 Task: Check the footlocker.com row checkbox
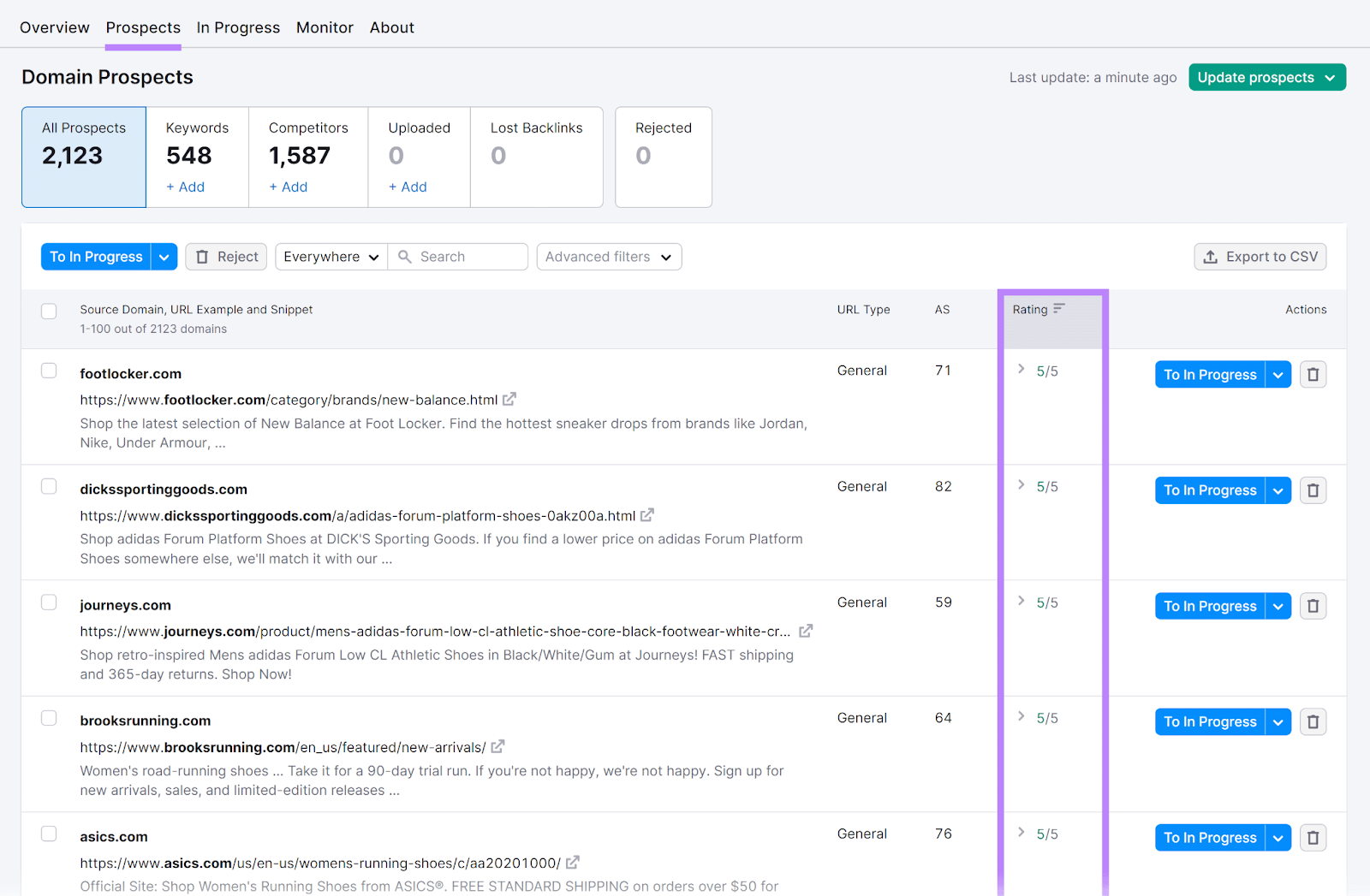point(49,371)
